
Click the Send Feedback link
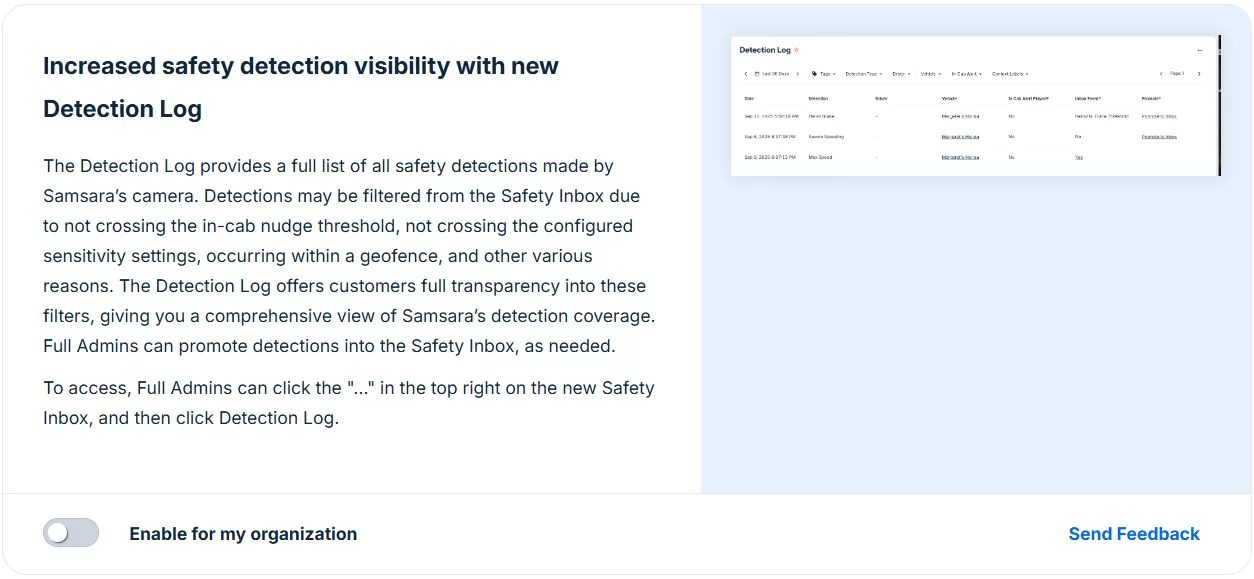[1133, 534]
